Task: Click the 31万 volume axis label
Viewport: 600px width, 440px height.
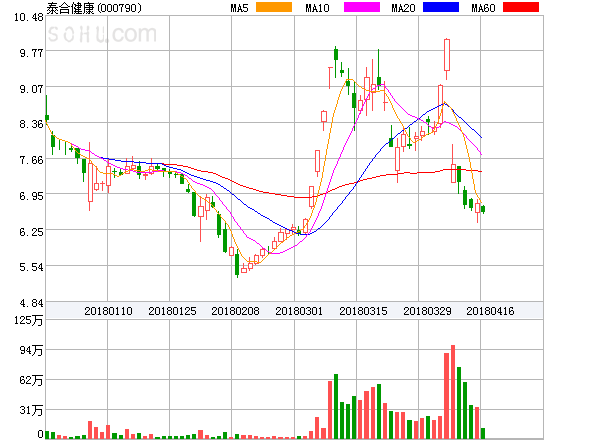Action: click(x=31, y=411)
